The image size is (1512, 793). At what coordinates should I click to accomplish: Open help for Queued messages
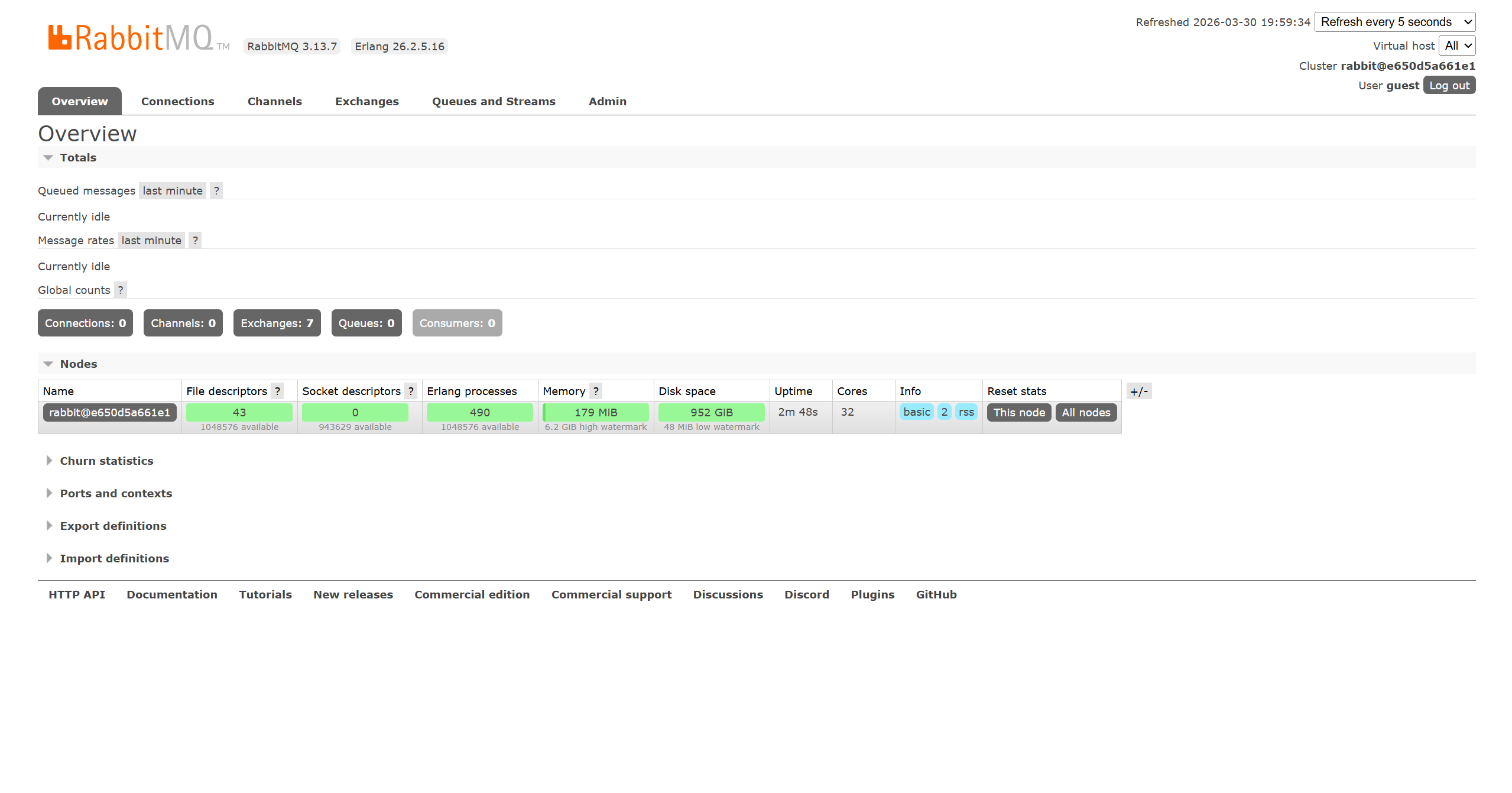coord(216,190)
